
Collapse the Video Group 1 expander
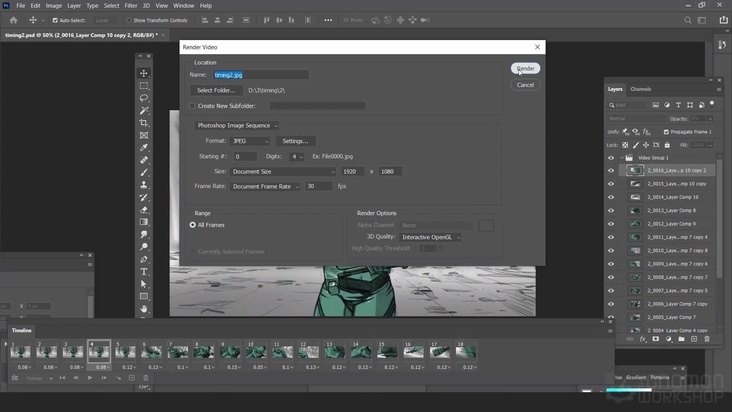[621, 158]
